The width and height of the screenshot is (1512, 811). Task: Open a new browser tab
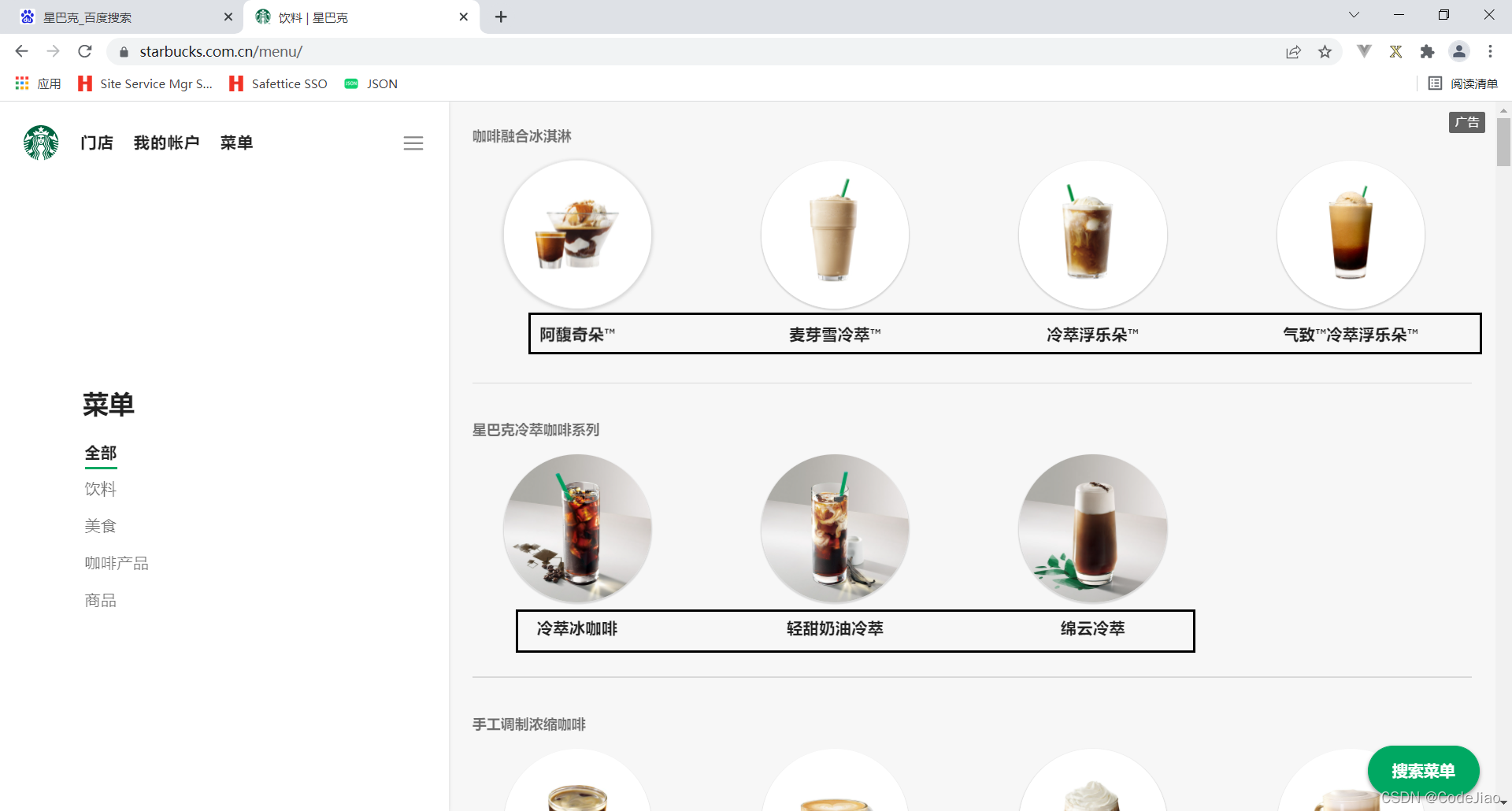(x=501, y=17)
